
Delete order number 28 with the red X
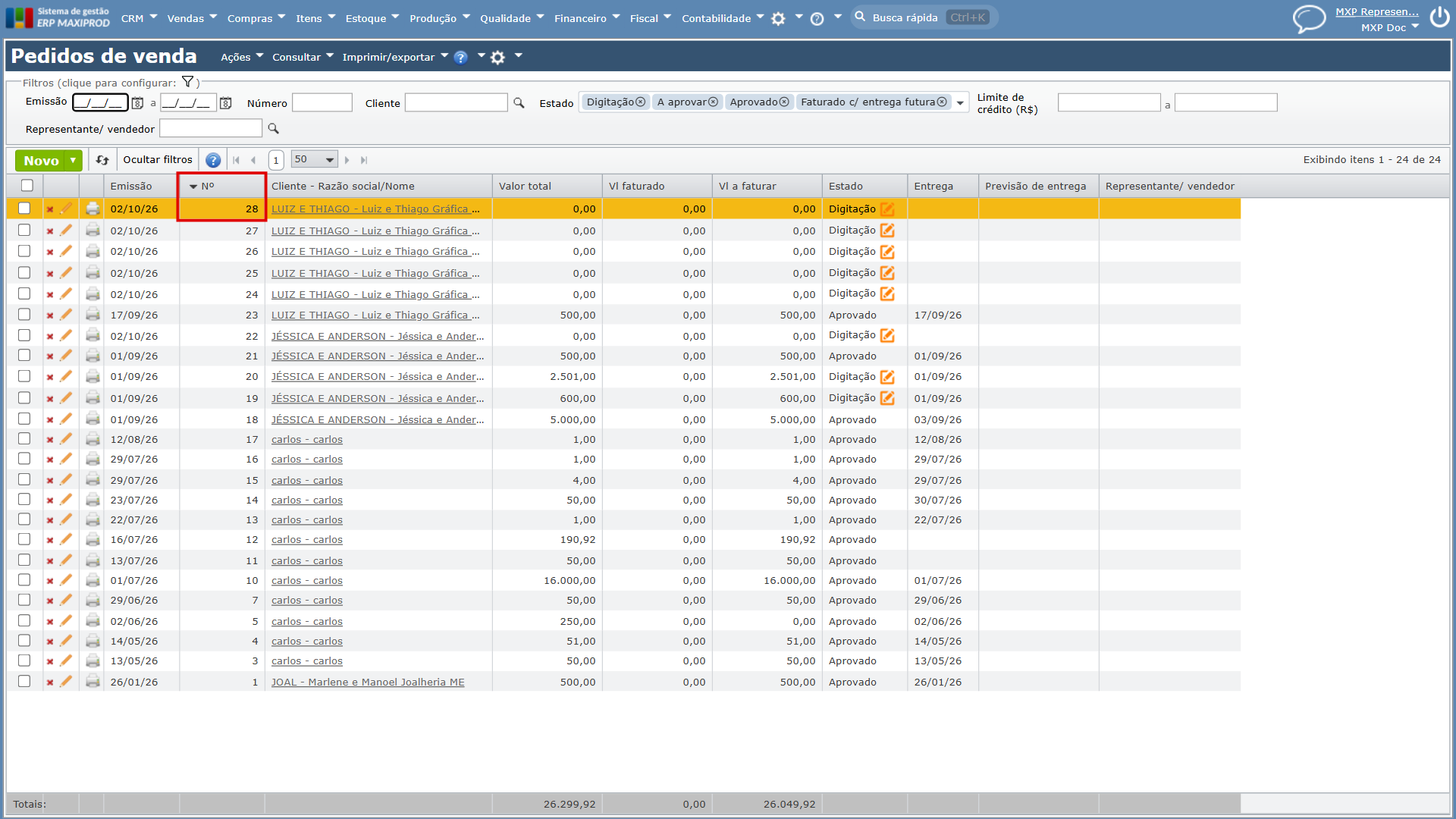pos(50,209)
